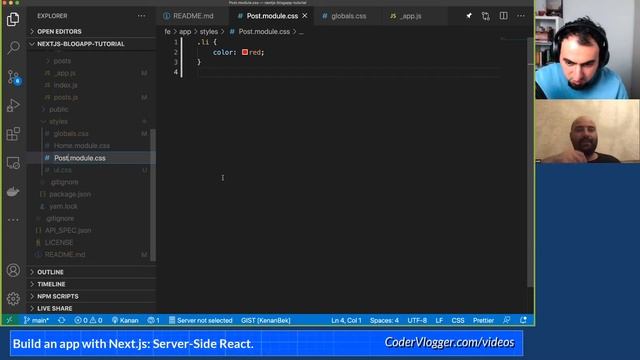Open the Manage gear icon
640x360 pixels.
[13, 299]
